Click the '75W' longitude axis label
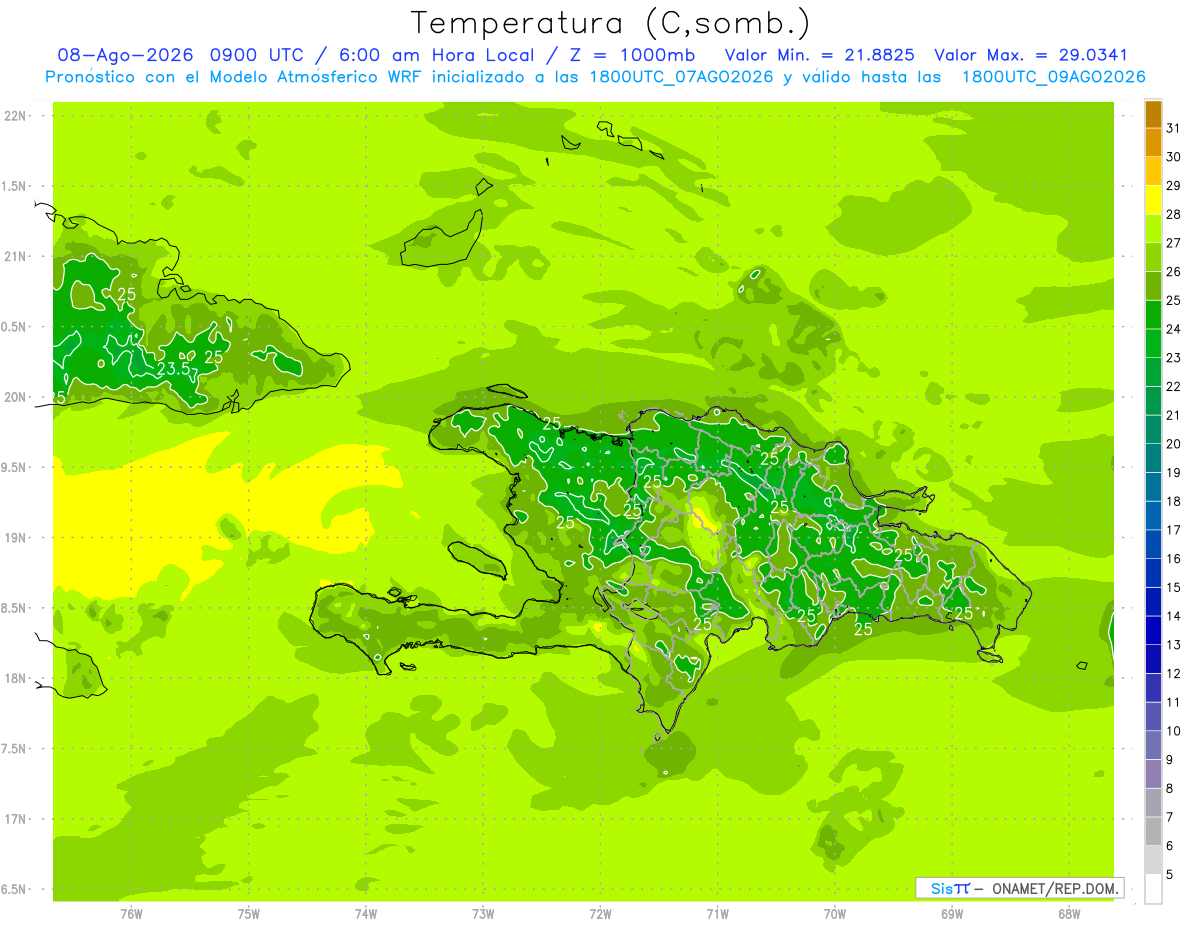 (249, 913)
